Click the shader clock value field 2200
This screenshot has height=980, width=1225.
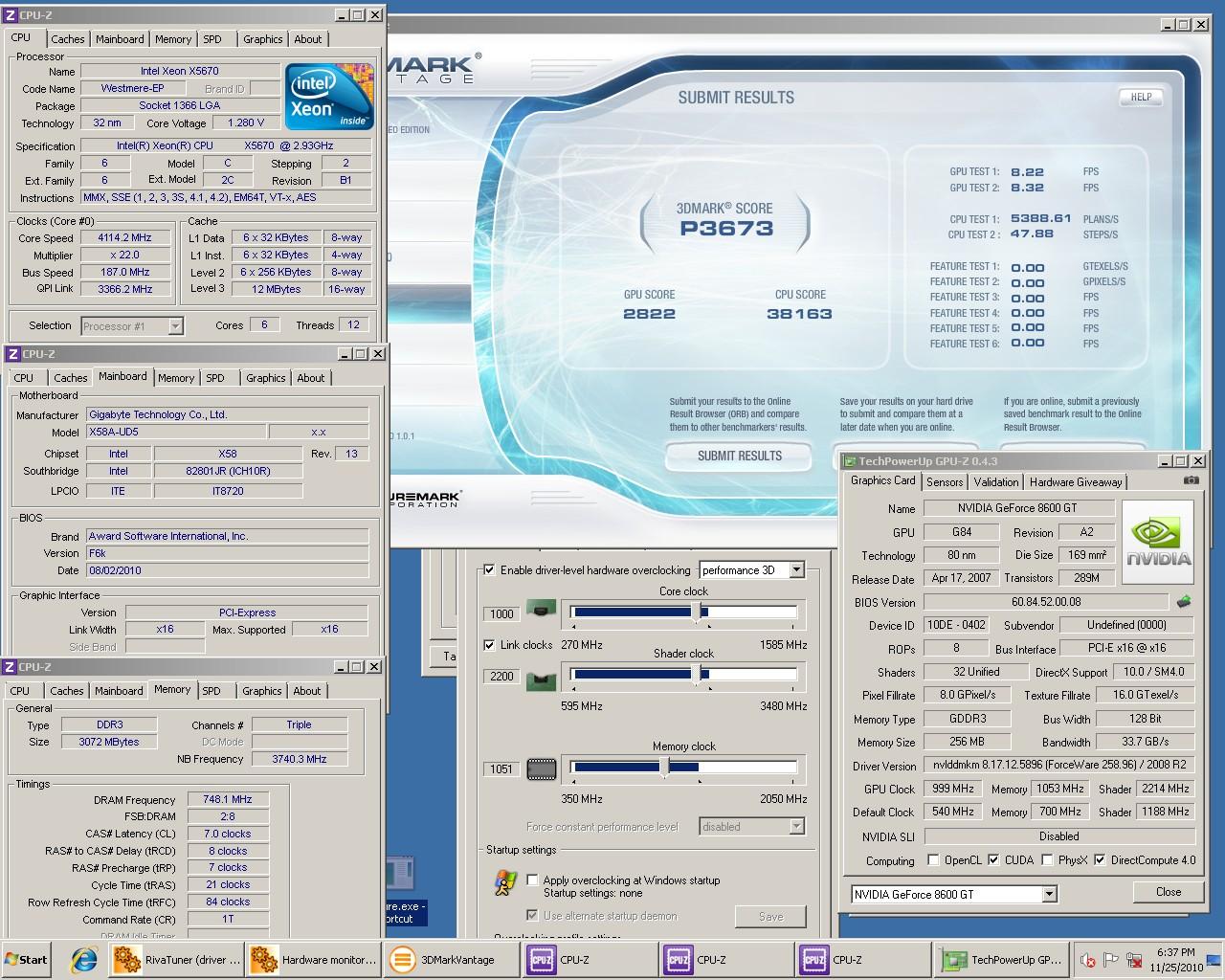click(501, 677)
